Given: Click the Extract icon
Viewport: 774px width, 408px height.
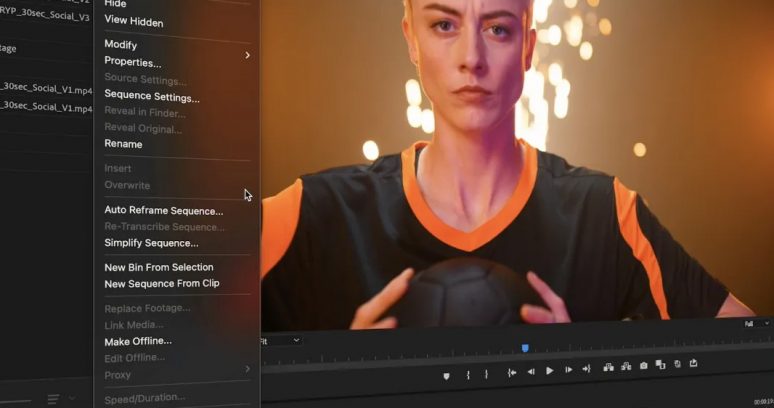Looking at the screenshot, I should [626, 367].
